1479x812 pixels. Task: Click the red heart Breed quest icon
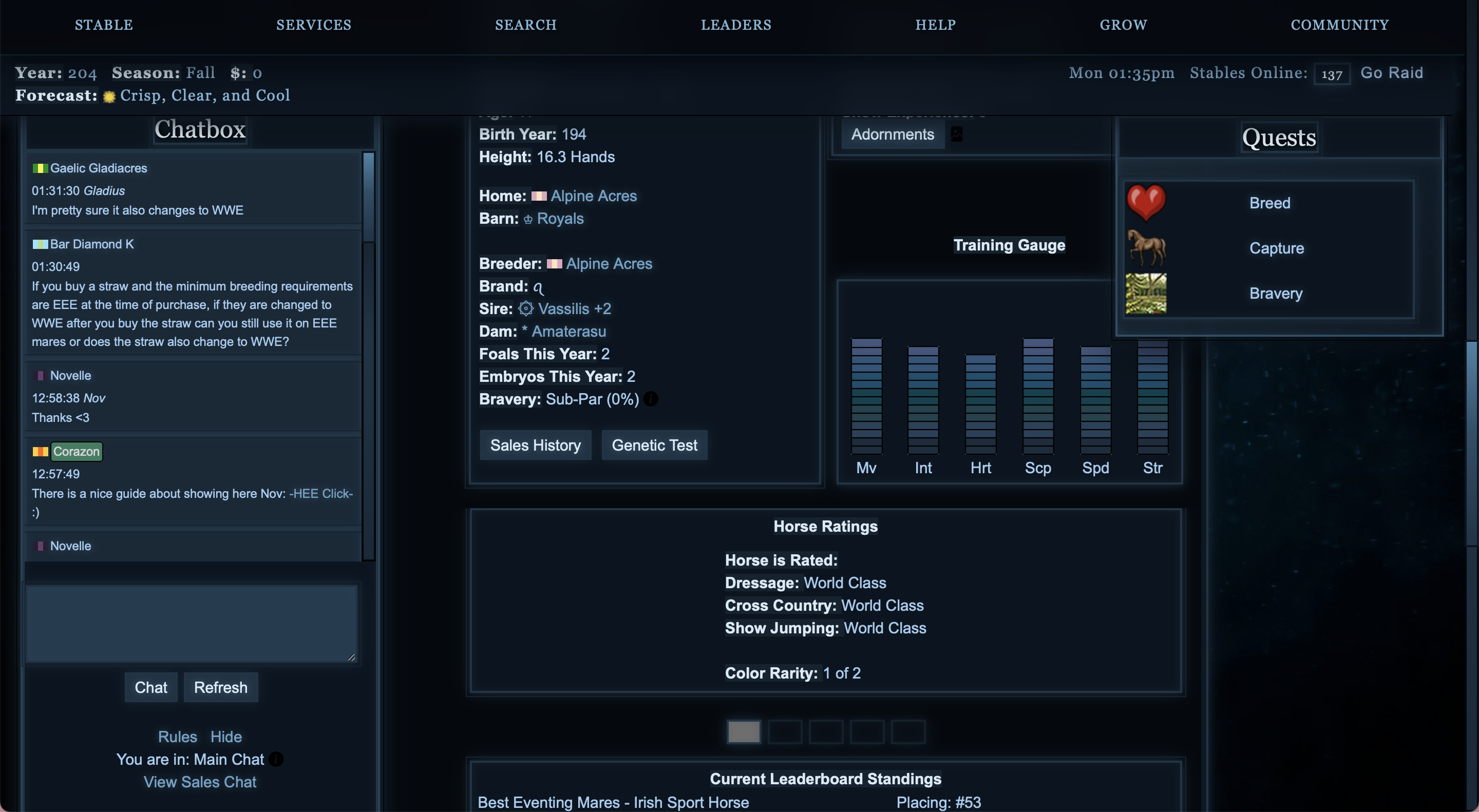[x=1145, y=203]
